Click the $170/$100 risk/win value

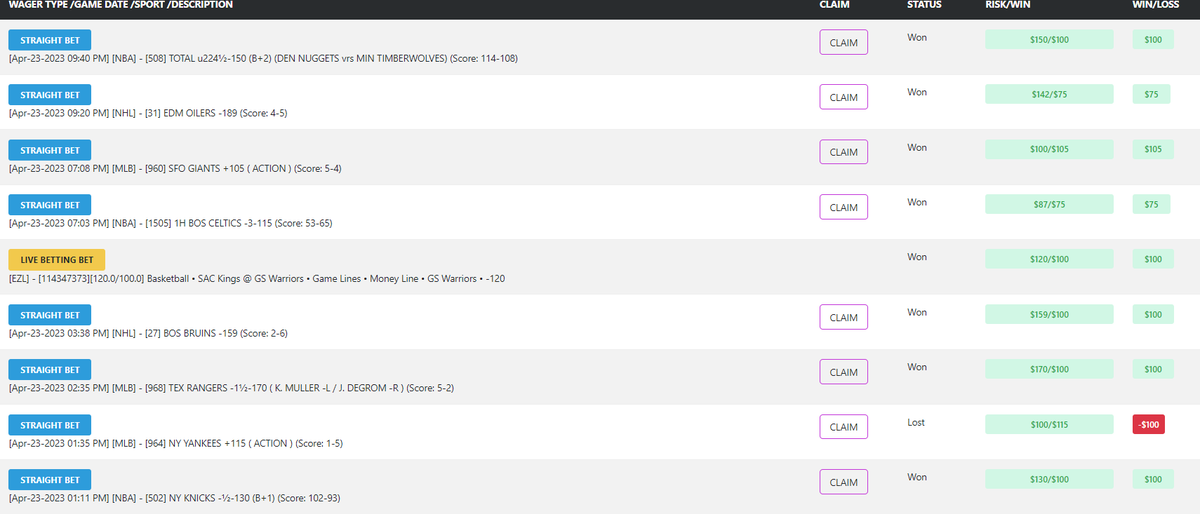pos(1049,370)
